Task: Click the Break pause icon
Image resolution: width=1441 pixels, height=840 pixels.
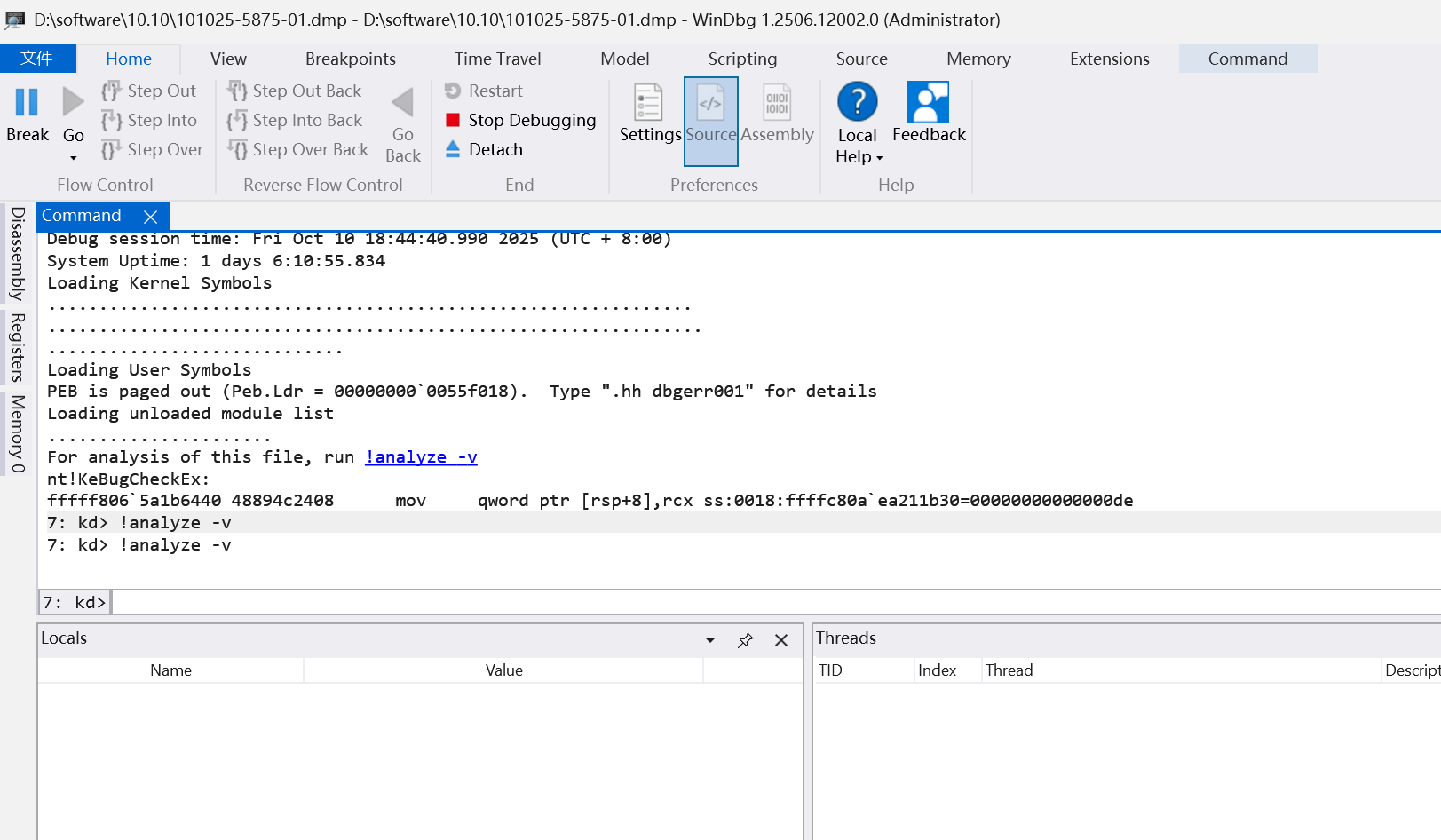Action: (27, 102)
